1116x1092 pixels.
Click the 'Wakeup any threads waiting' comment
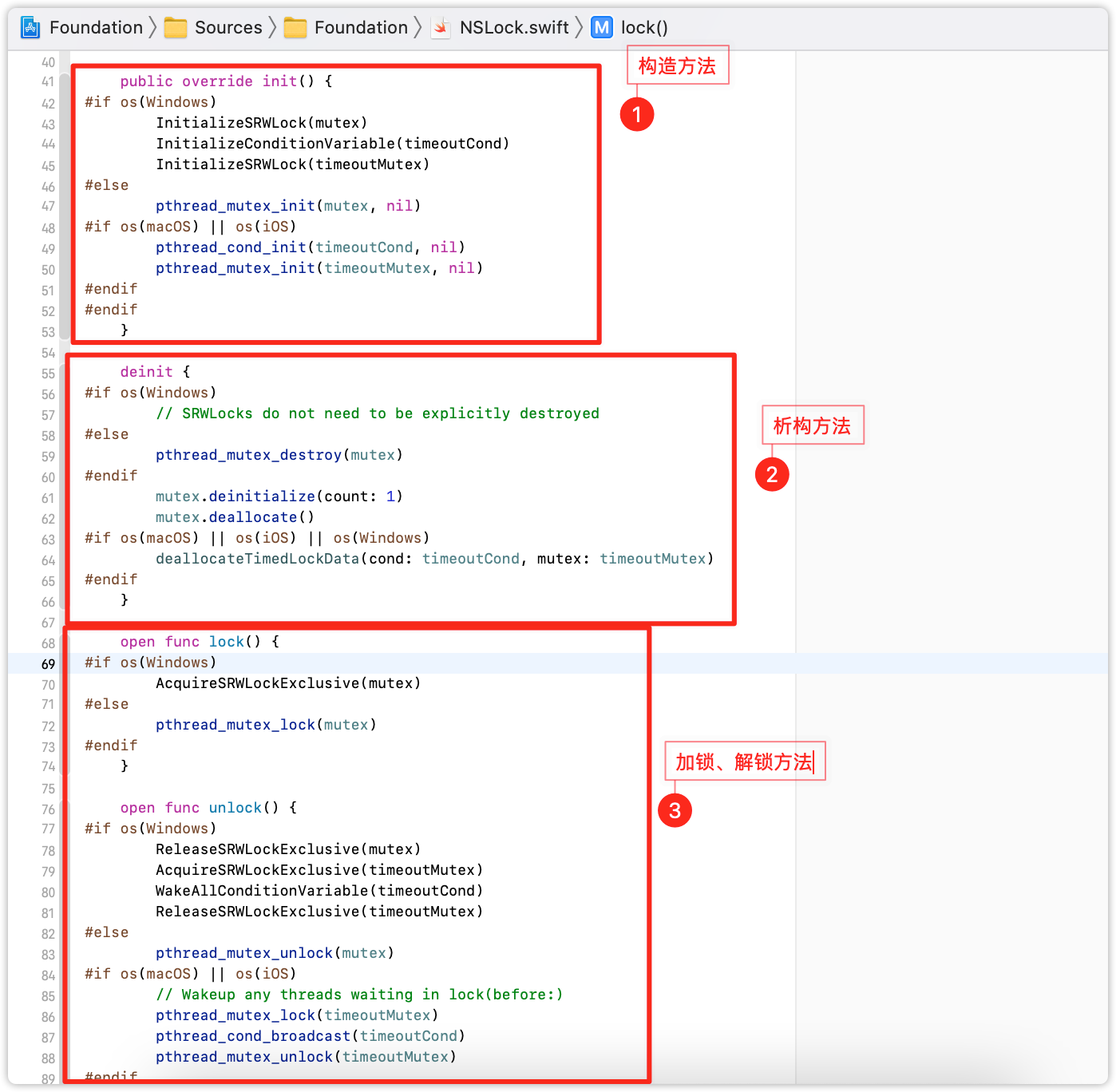pos(359,995)
